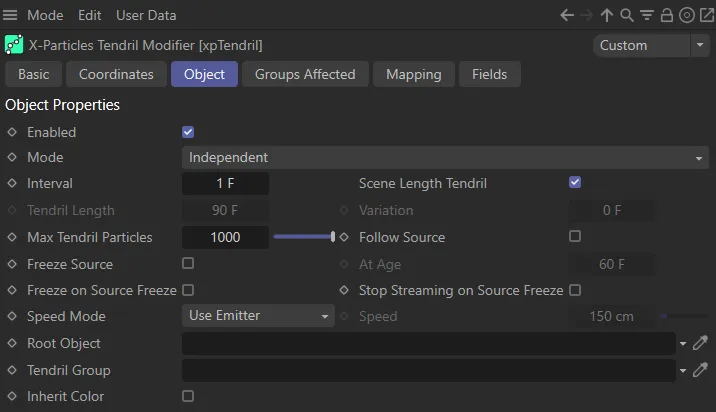
Task: Click the Max Tendril Particles slider
Action: (x=304, y=237)
